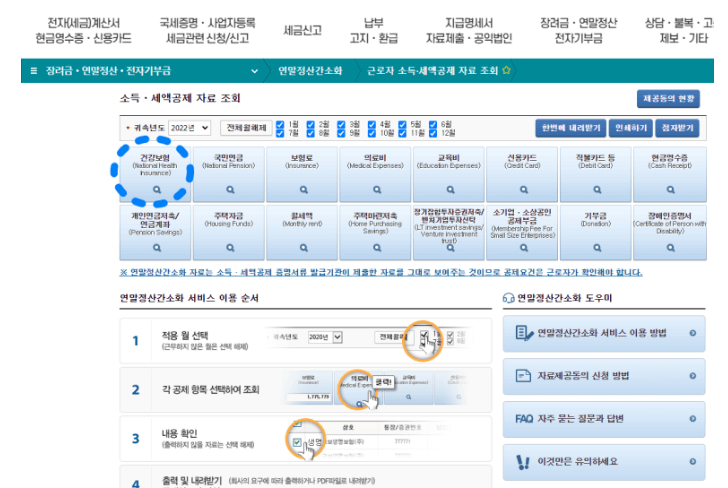Toggle the 8월 checkbox
Image resolution: width=728 pixels, height=488 pixels.
(311, 133)
